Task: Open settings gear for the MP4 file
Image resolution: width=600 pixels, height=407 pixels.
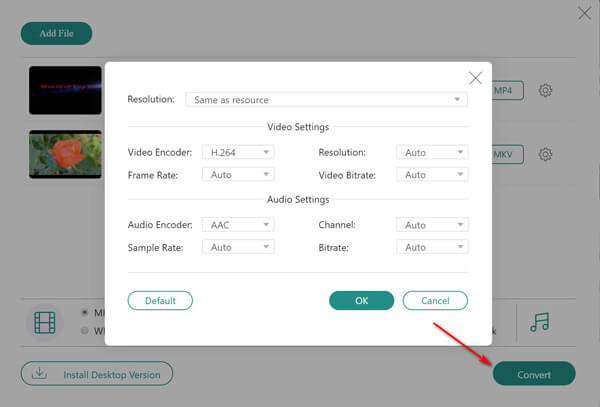Action: coord(545,91)
